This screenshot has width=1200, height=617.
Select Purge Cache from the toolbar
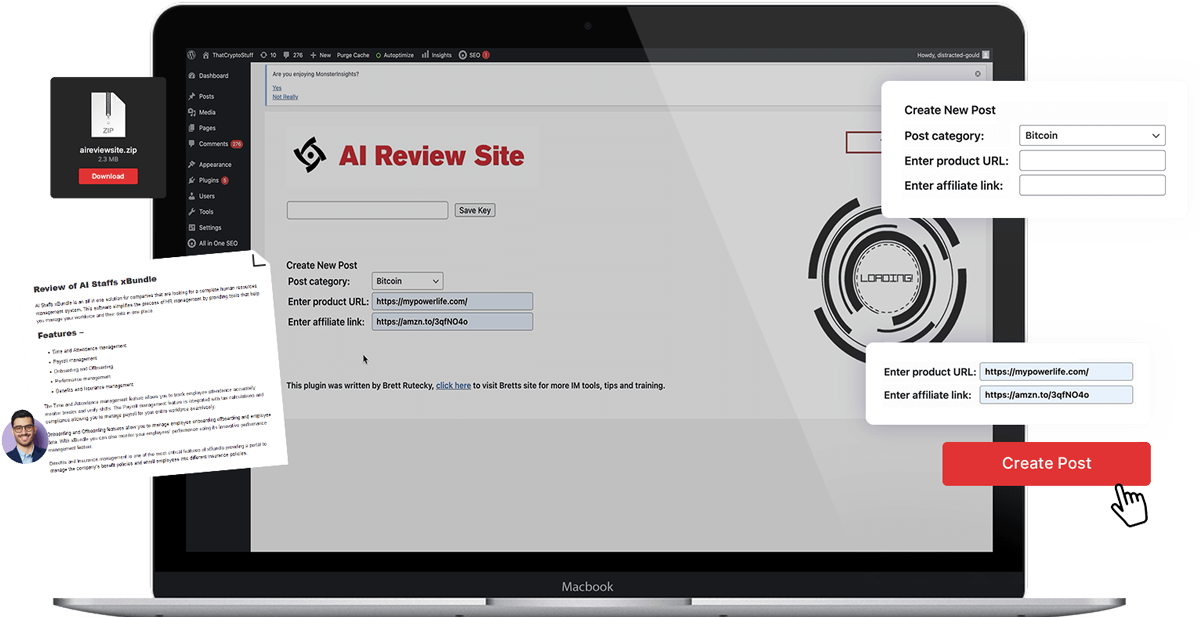[353, 55]
